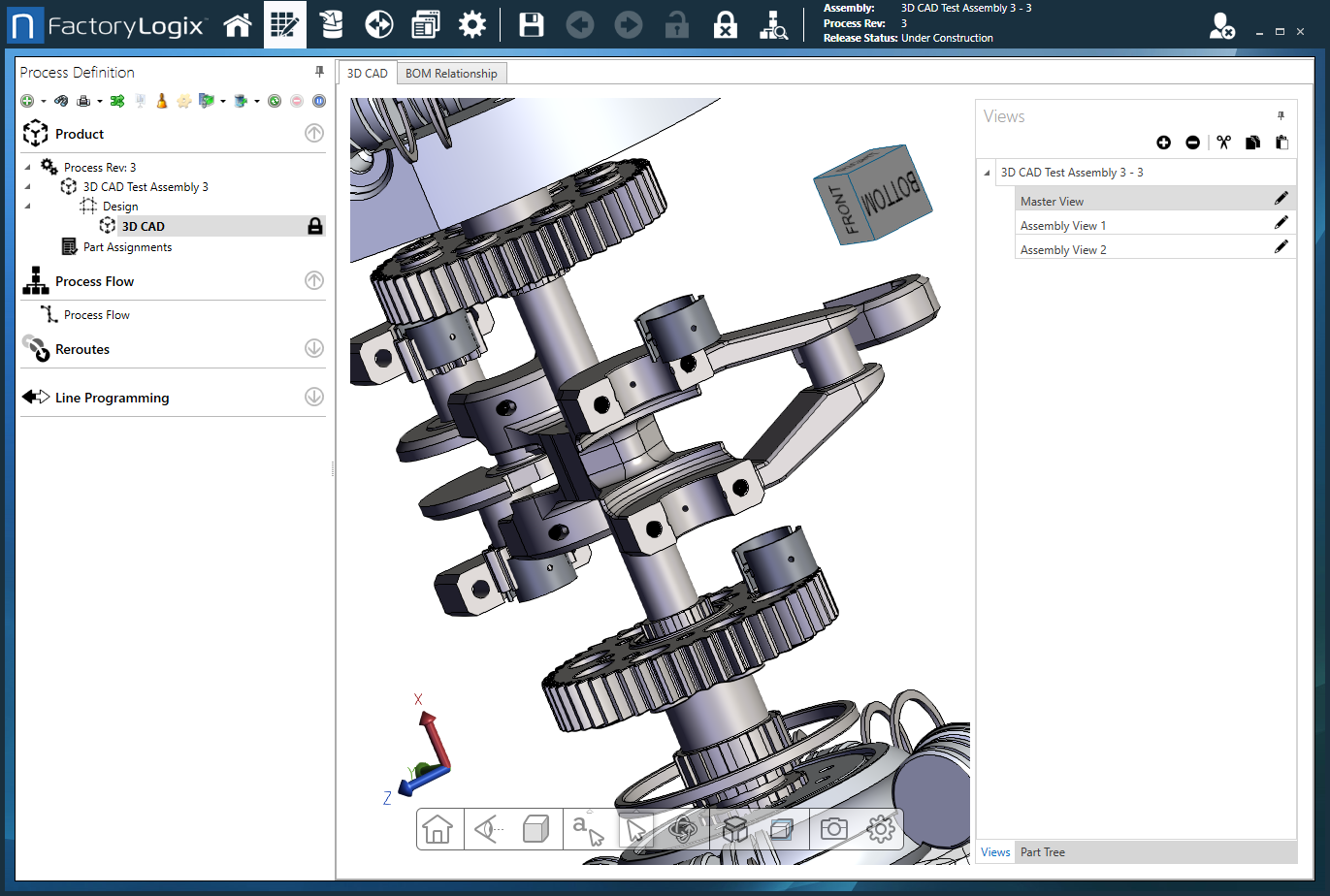Toggle visibility with the eye icon in the viewport

point(485,829)
